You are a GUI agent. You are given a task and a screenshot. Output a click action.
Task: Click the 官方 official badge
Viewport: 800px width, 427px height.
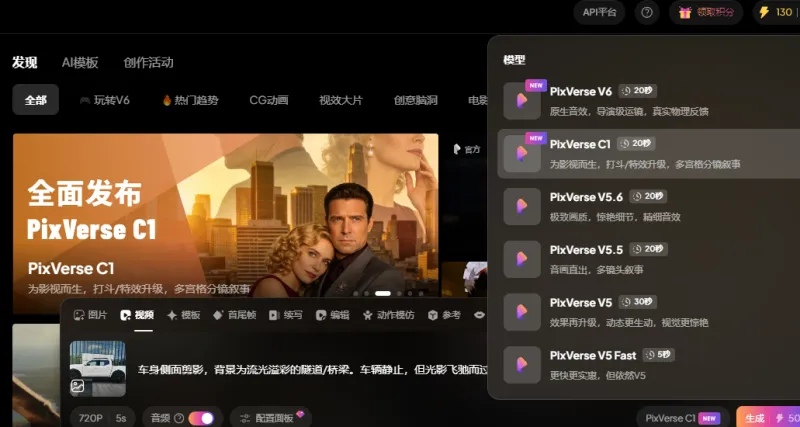coord(467,149)
